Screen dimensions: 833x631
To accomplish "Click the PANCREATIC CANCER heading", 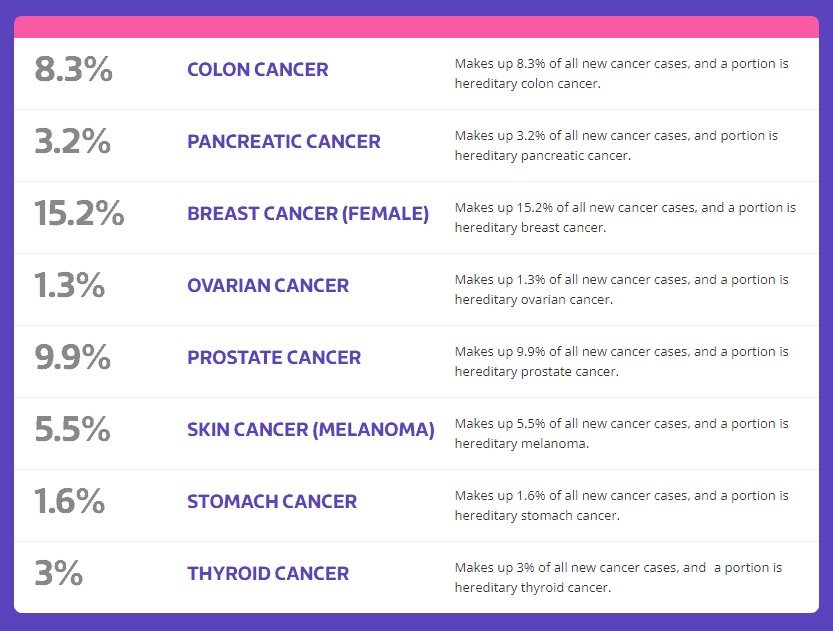I will tap(284, 142).
